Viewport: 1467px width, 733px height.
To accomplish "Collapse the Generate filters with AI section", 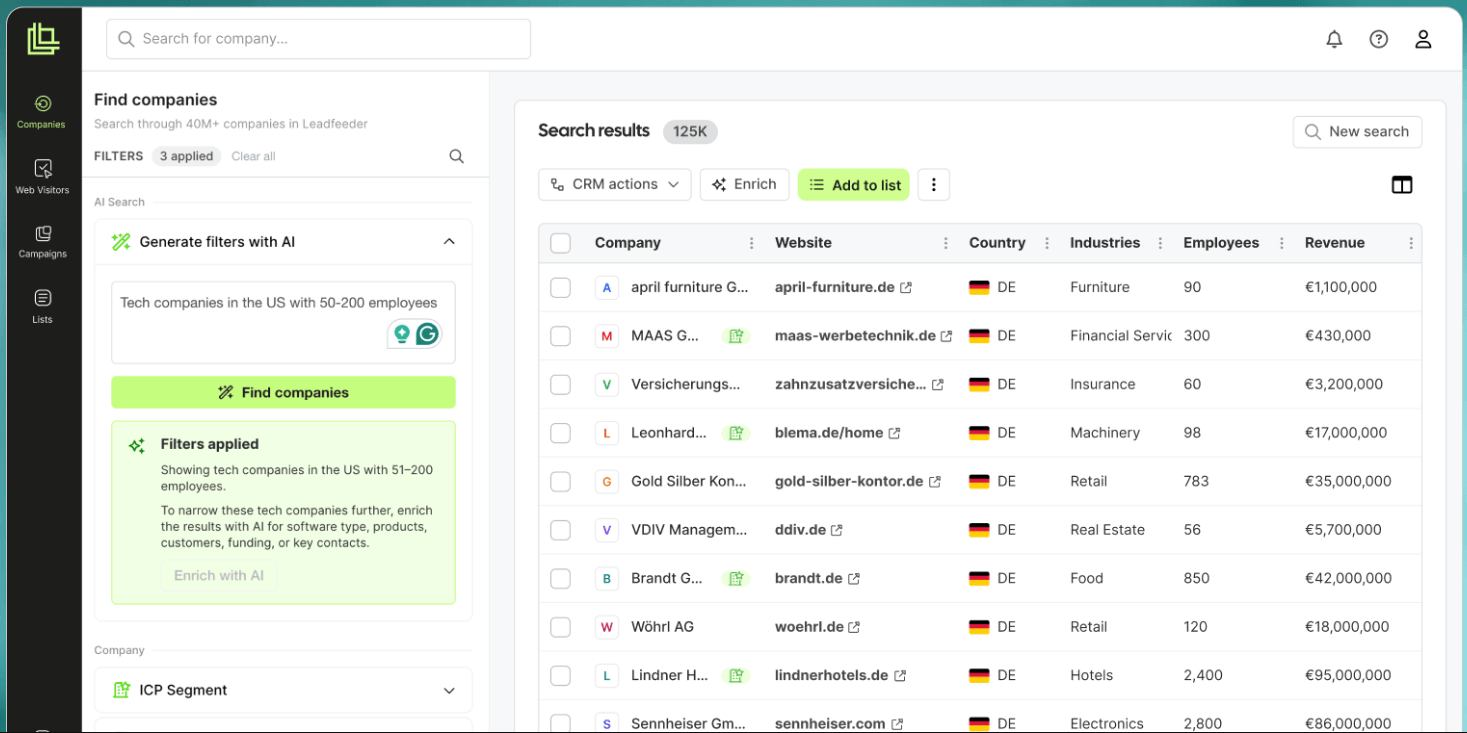I will click(449, 242).
